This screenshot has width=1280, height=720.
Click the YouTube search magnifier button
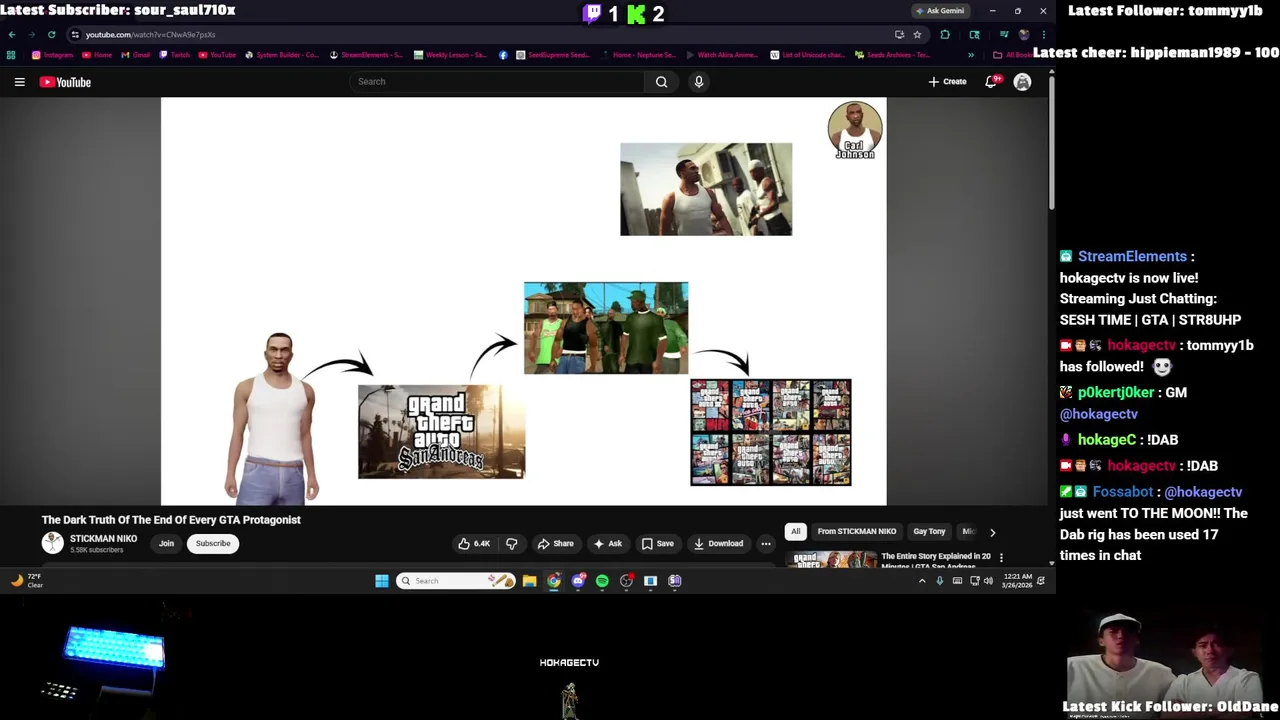point(661,82)
